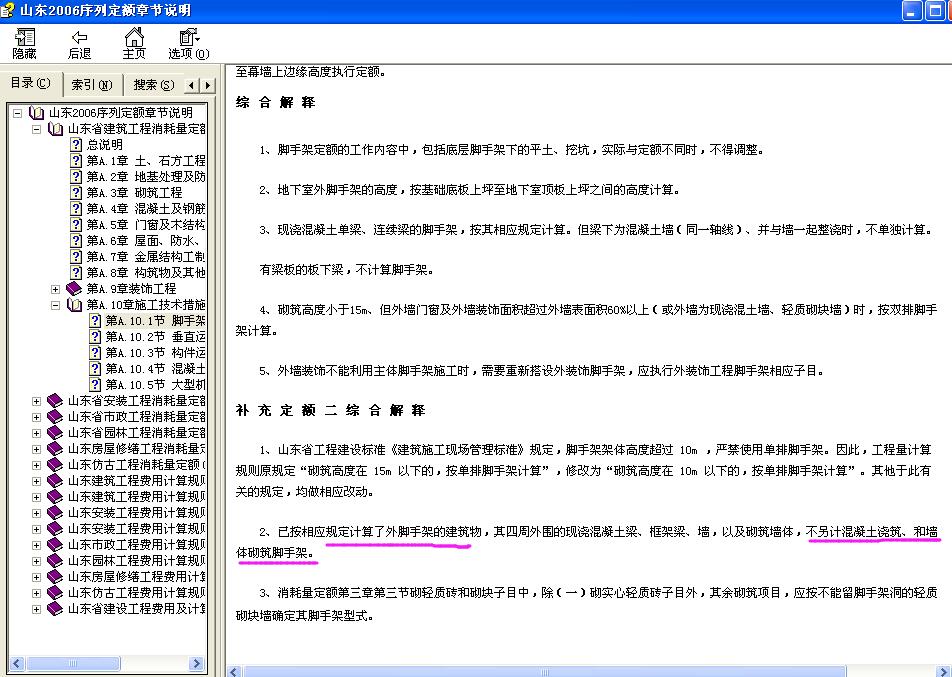Expand the 山东省安装工程消耗量定额 node
Screen dimensions: 952x677
point(36,401)
